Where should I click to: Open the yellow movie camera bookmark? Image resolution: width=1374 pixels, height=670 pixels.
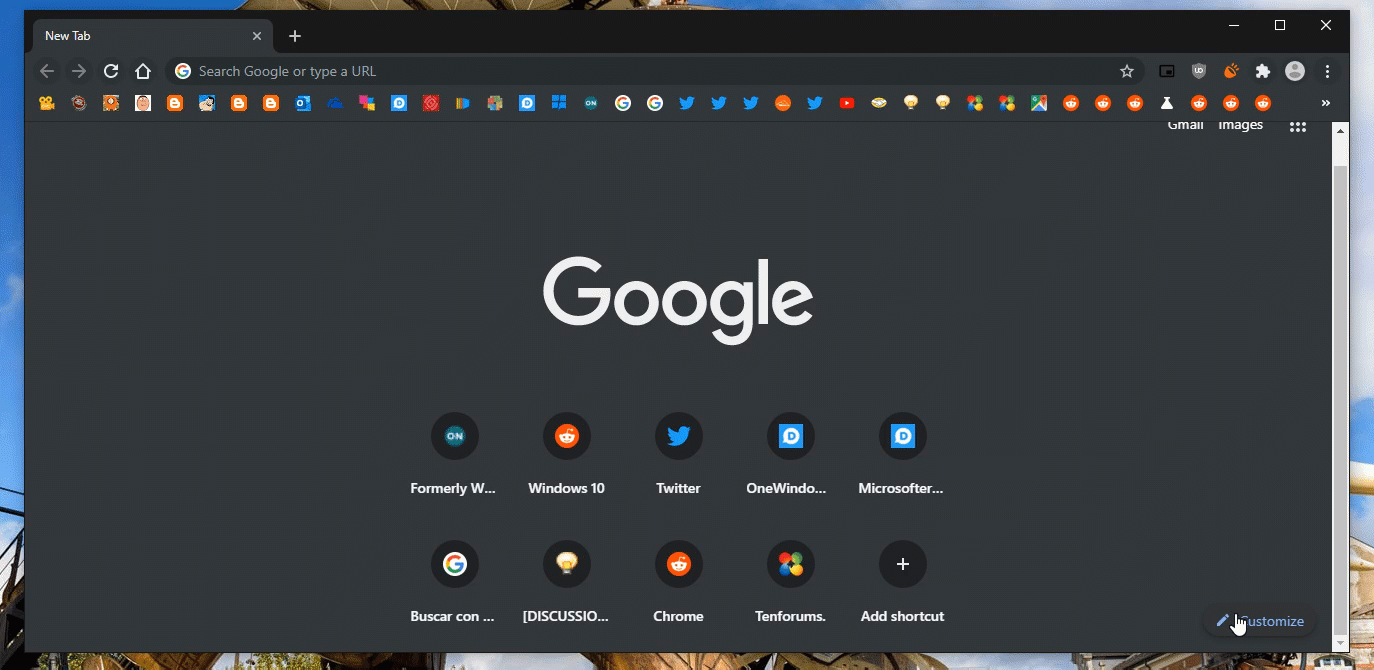pyautogui.click(x=47, y=103)
